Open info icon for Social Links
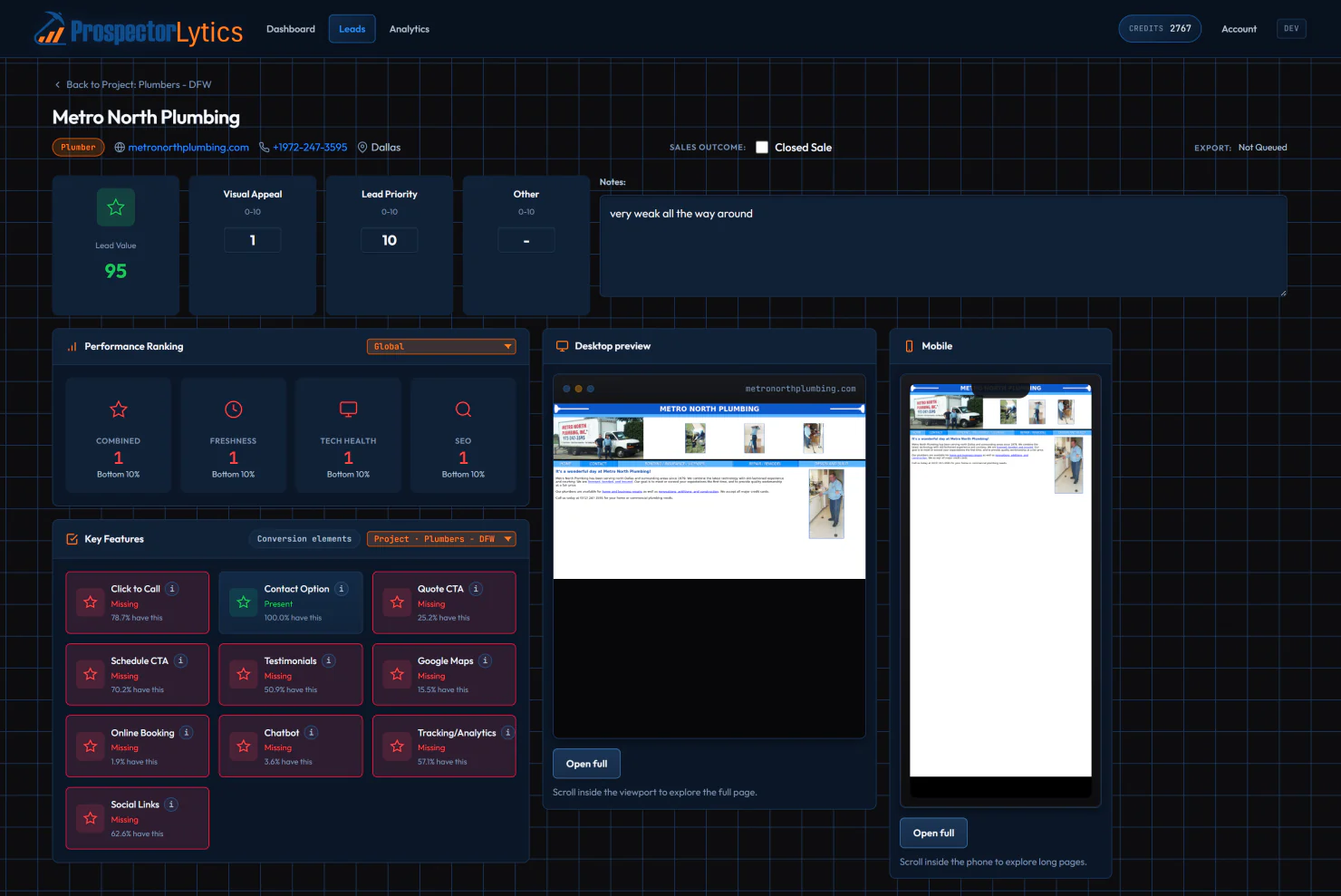Viewport: 1341px width, 896px height. (x=171, y=804)
